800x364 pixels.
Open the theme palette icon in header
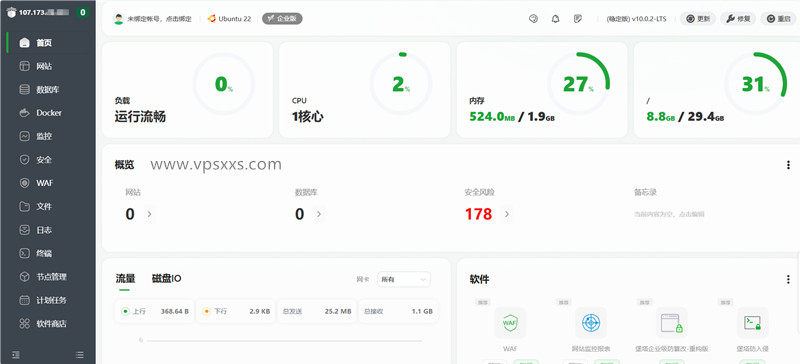pos(533,19)
